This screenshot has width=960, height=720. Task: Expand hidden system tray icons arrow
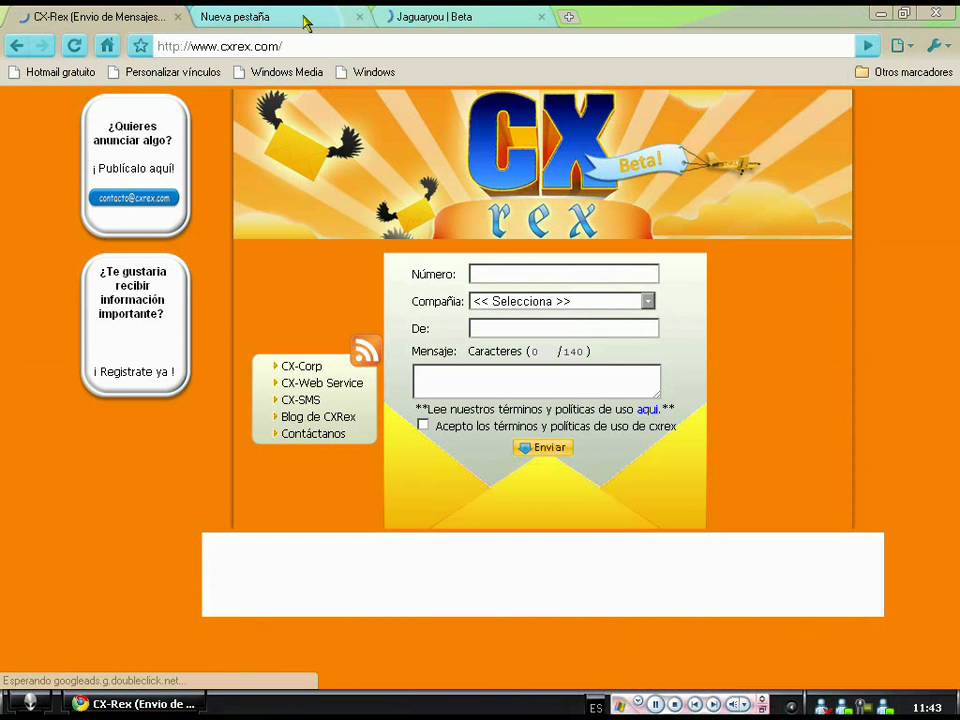pyautogui.click(x=790, y=707)
